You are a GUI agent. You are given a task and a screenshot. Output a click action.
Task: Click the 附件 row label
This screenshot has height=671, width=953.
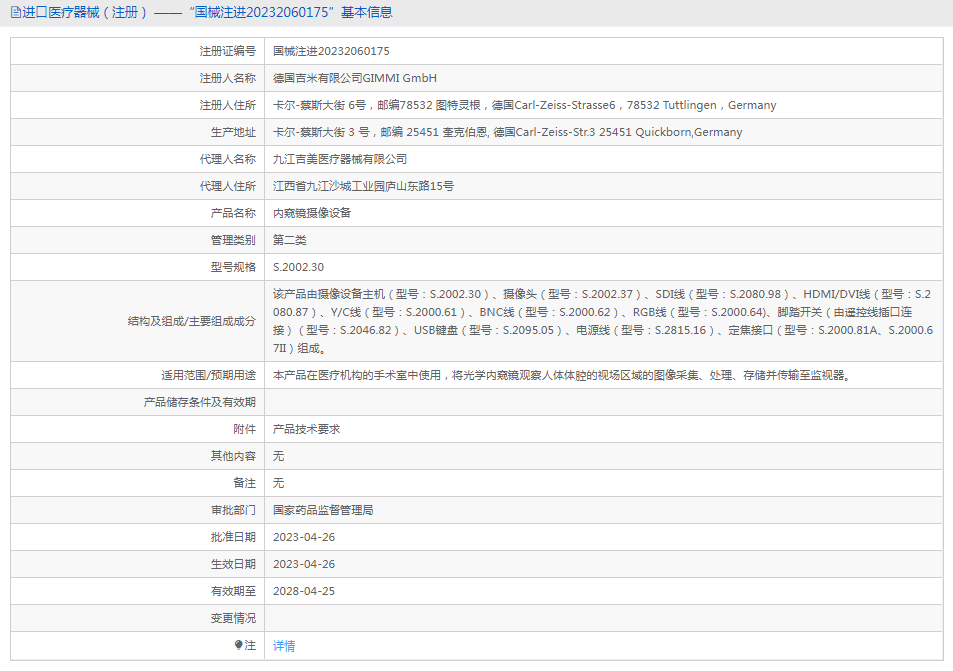(x=244, y=429)
